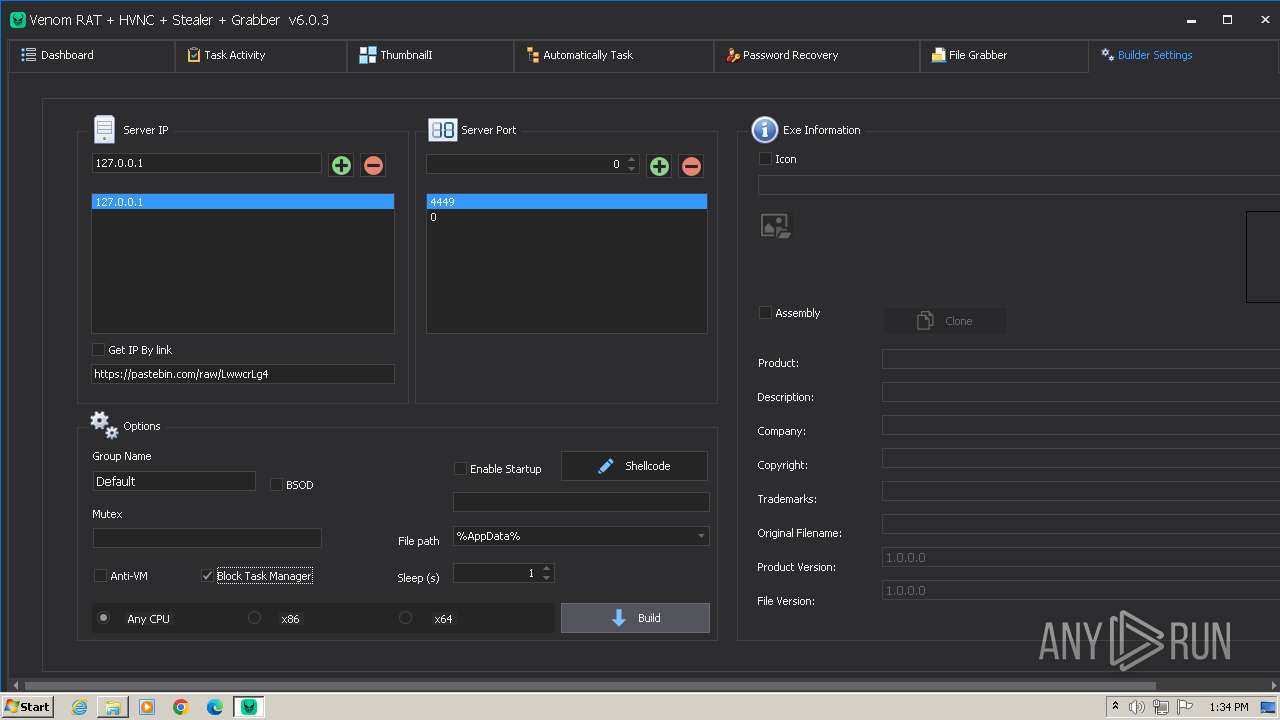The height and width of the screenshot is (720, 1280).
Task: Select port 0 in the port list
Action: tap(566, 217)
